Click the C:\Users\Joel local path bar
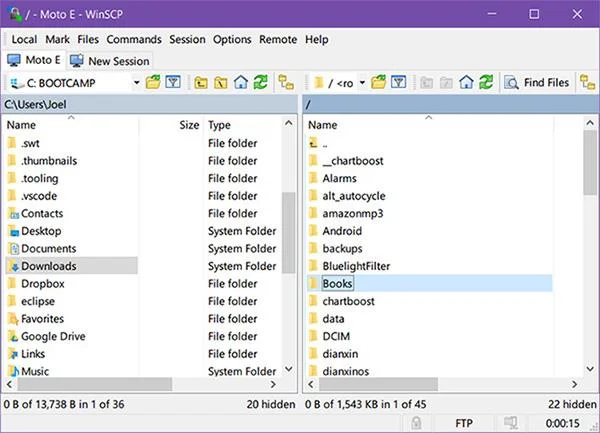 149,104
